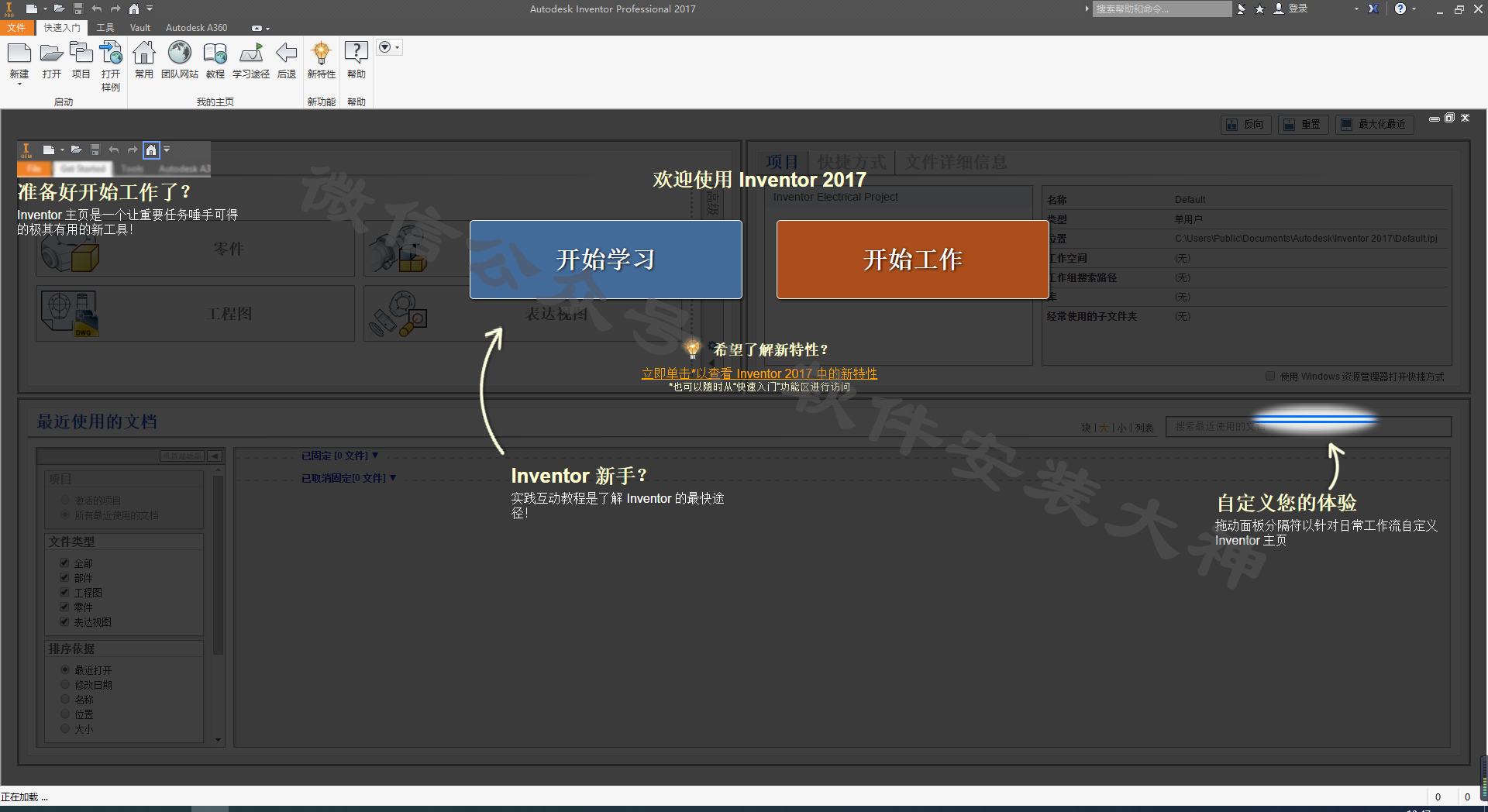Open the Autodesk Exchange X icon
This screenshot has height=812, width=1488.
(x=1373, y=9)
